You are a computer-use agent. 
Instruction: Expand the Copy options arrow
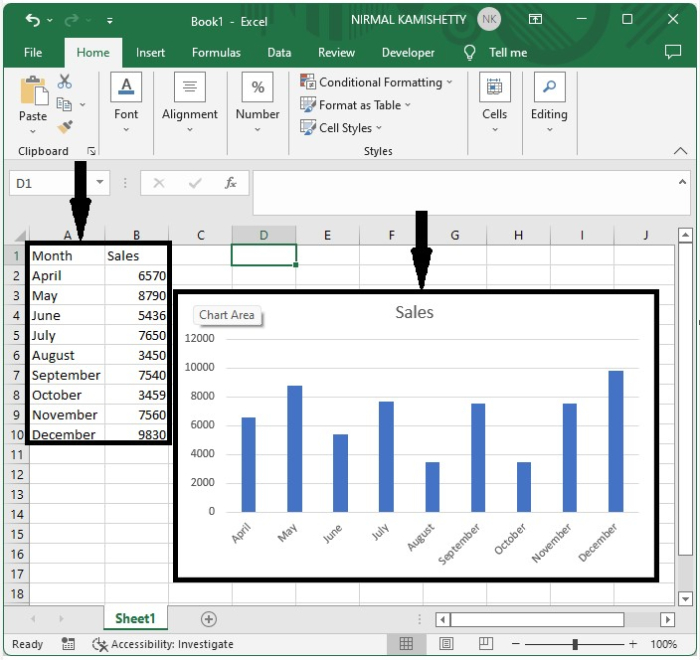pyautogui.click(x=83, y=105)
